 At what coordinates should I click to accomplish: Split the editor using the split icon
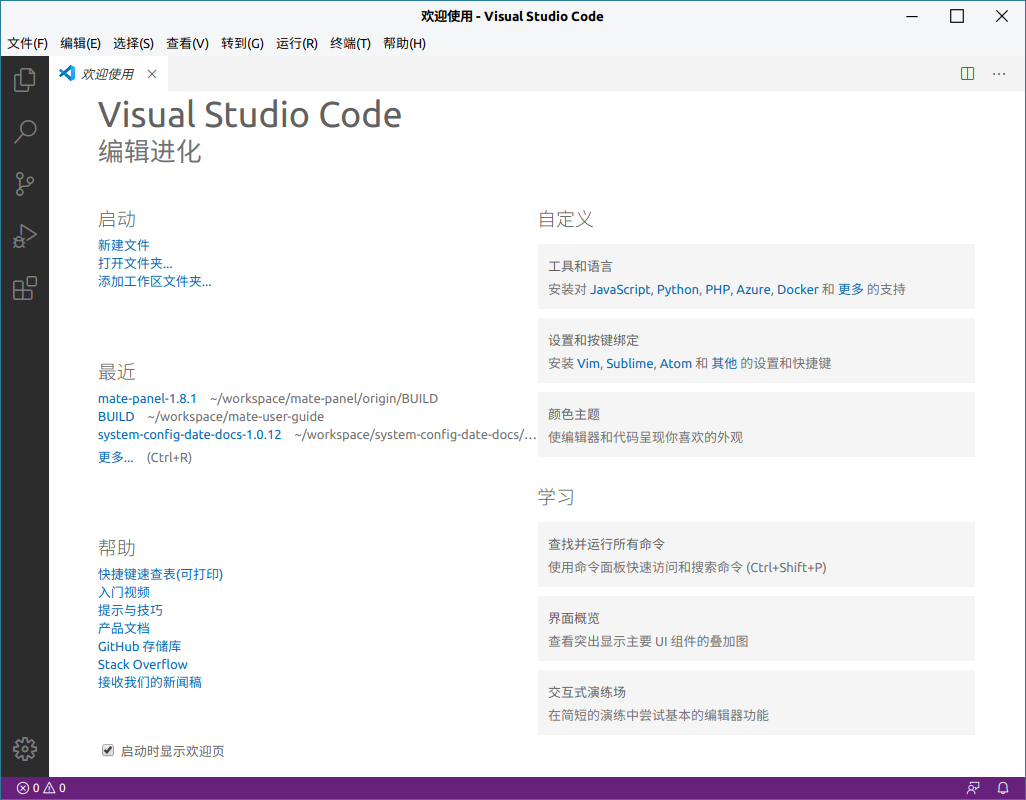[966, 73]
